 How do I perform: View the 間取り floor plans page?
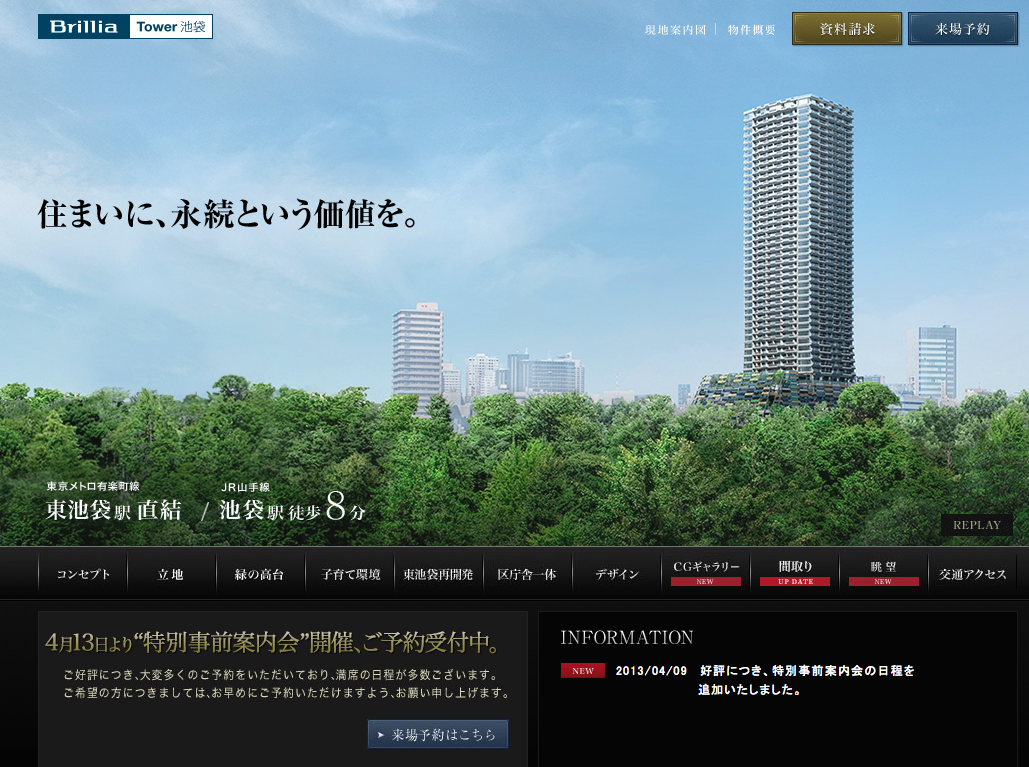795,568
